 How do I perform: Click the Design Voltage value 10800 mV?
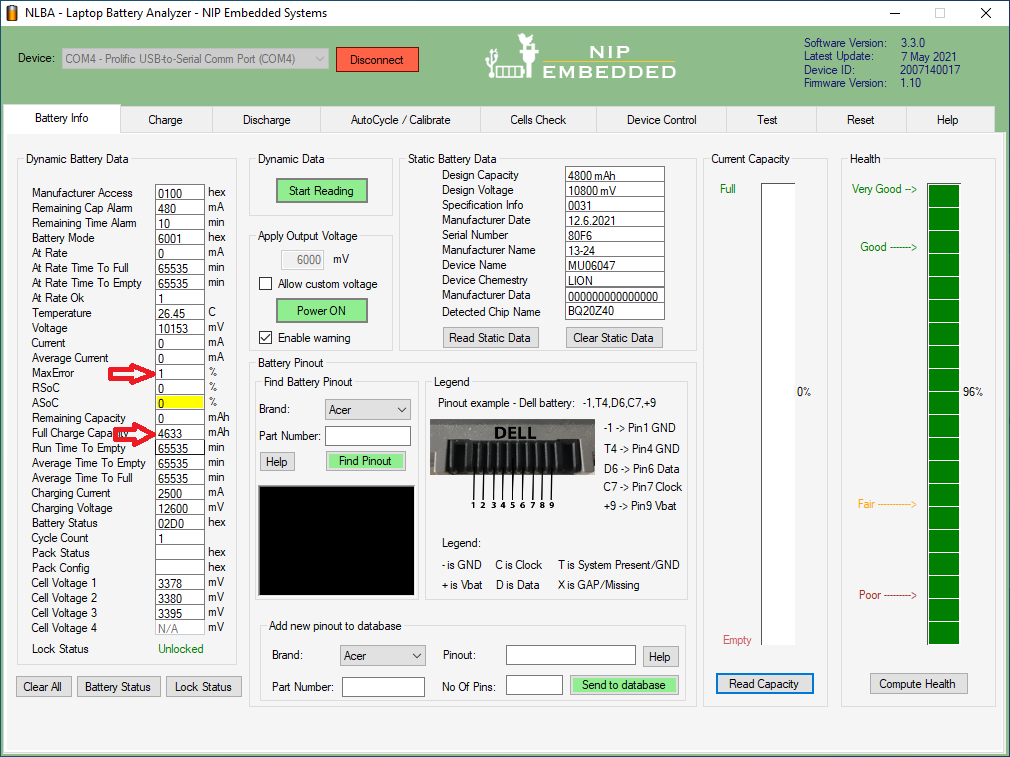615,190
